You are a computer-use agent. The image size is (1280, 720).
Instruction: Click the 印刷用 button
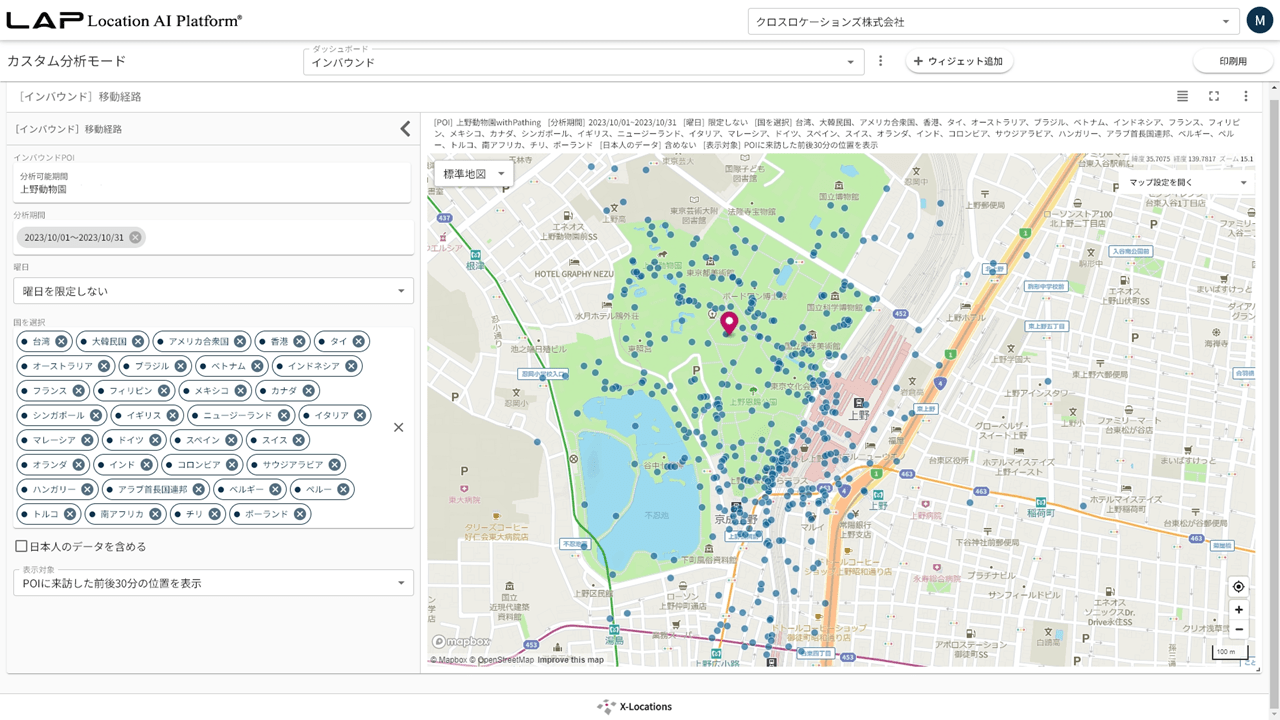[x=1232, y=61]
